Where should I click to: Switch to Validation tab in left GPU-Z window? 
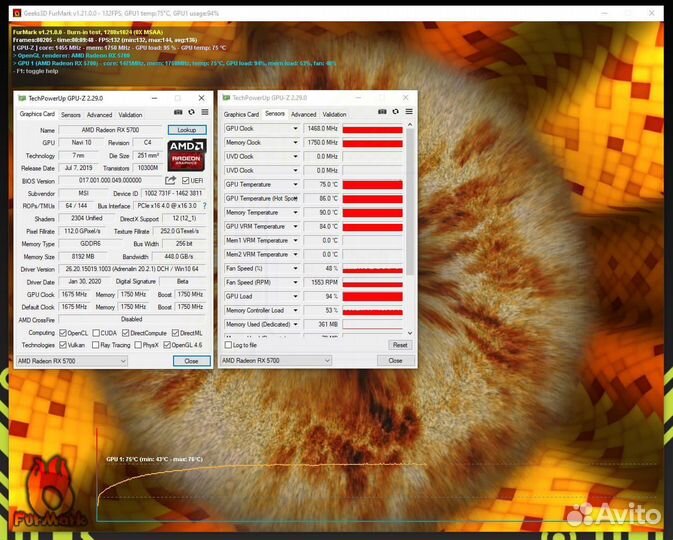[x=130, y=115]
